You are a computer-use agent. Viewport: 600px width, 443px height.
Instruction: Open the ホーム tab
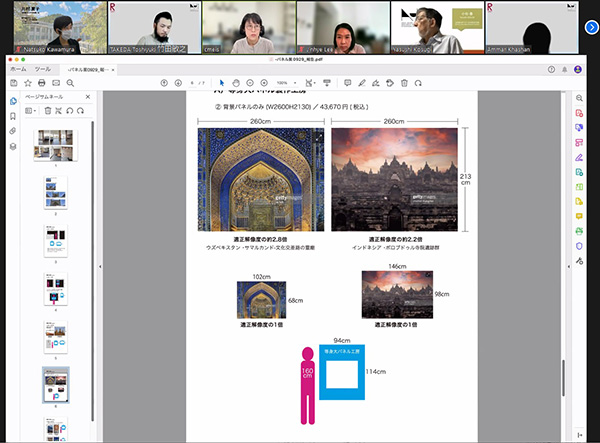click(18, 69)
